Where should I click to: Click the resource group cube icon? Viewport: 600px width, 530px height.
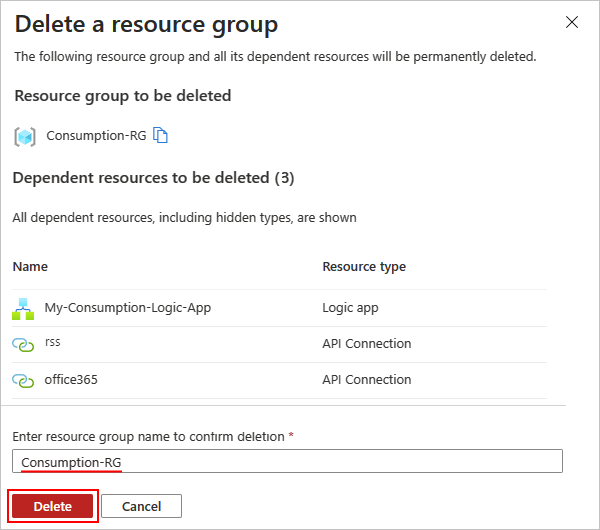(25, 137)
